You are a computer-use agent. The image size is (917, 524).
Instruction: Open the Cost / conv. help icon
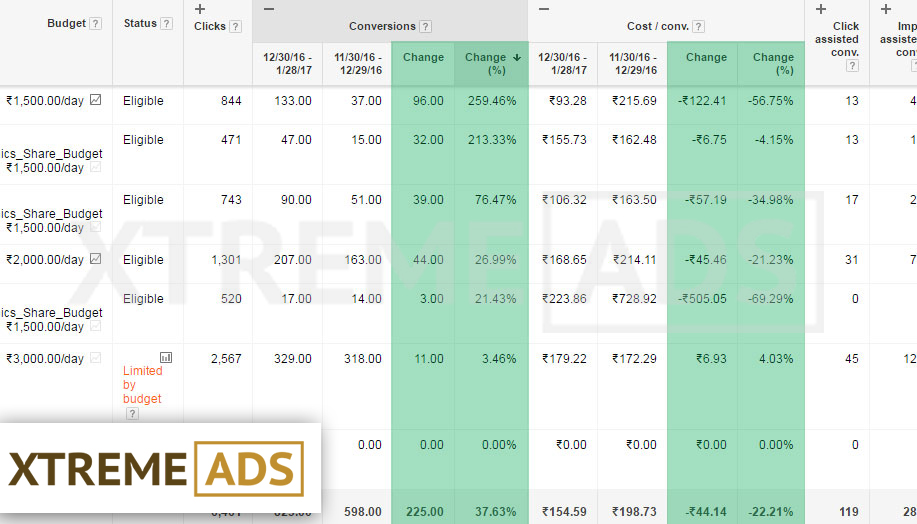click(698, 26)
